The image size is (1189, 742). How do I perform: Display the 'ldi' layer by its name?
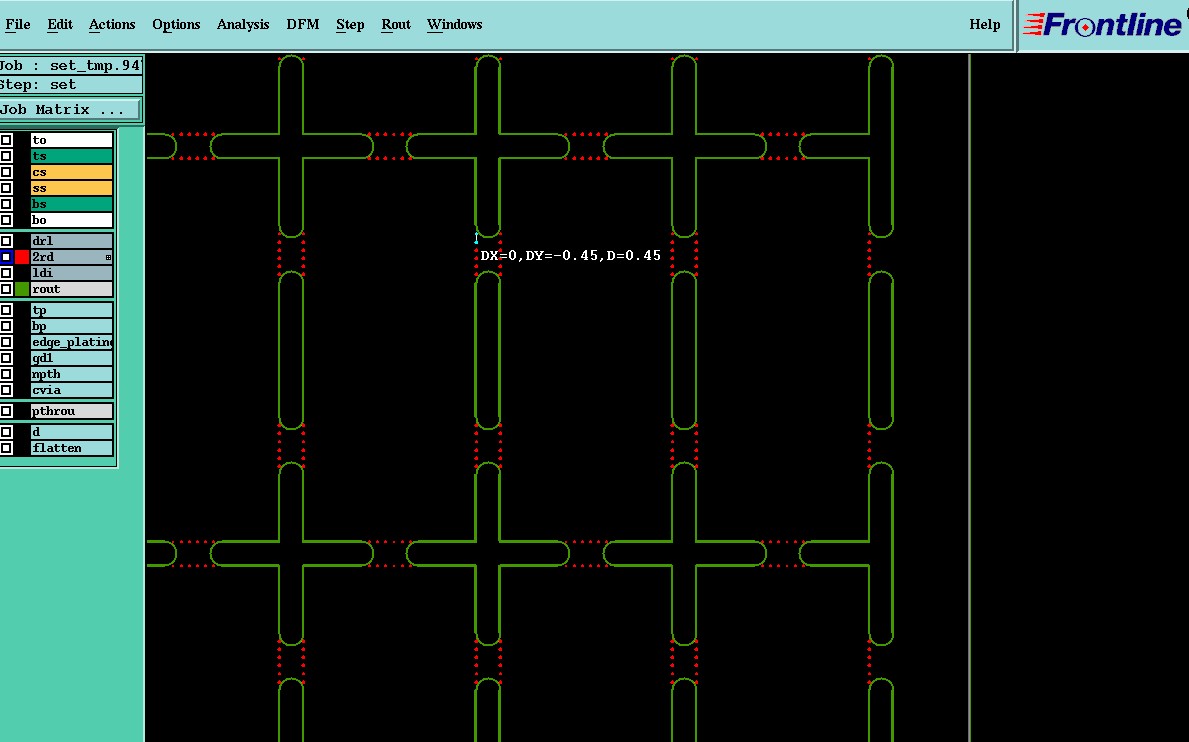[x=71, y=273]
